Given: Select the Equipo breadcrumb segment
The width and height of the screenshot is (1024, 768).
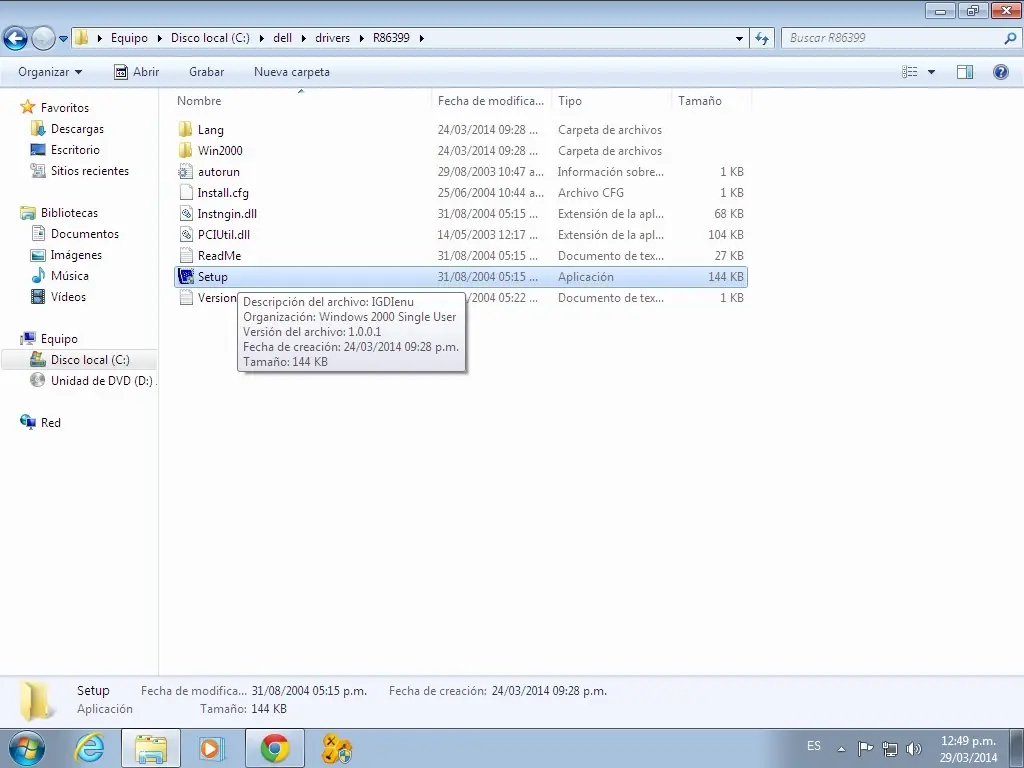Looking at the screenshot, I should pos(129,38).
